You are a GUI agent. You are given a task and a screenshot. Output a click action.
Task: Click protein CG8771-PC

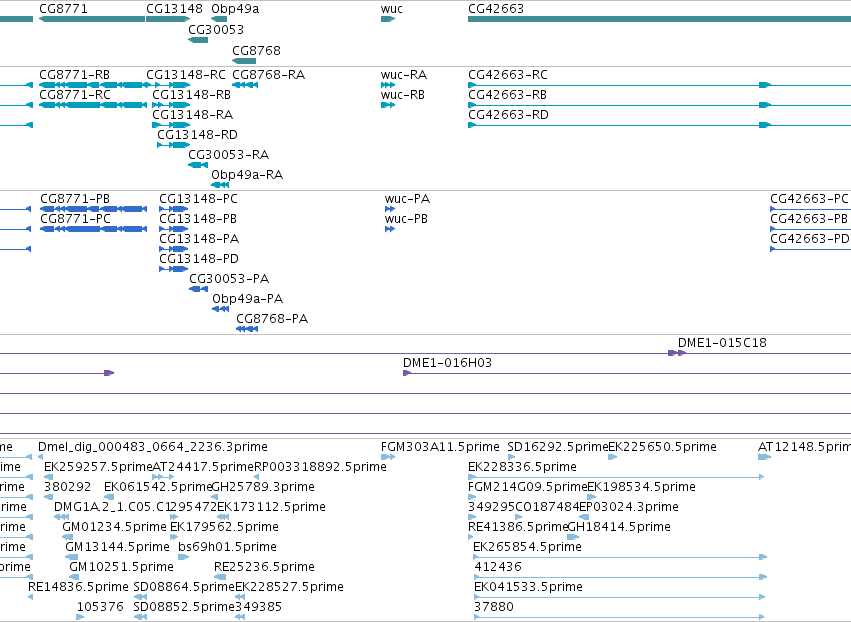(75, 219)
